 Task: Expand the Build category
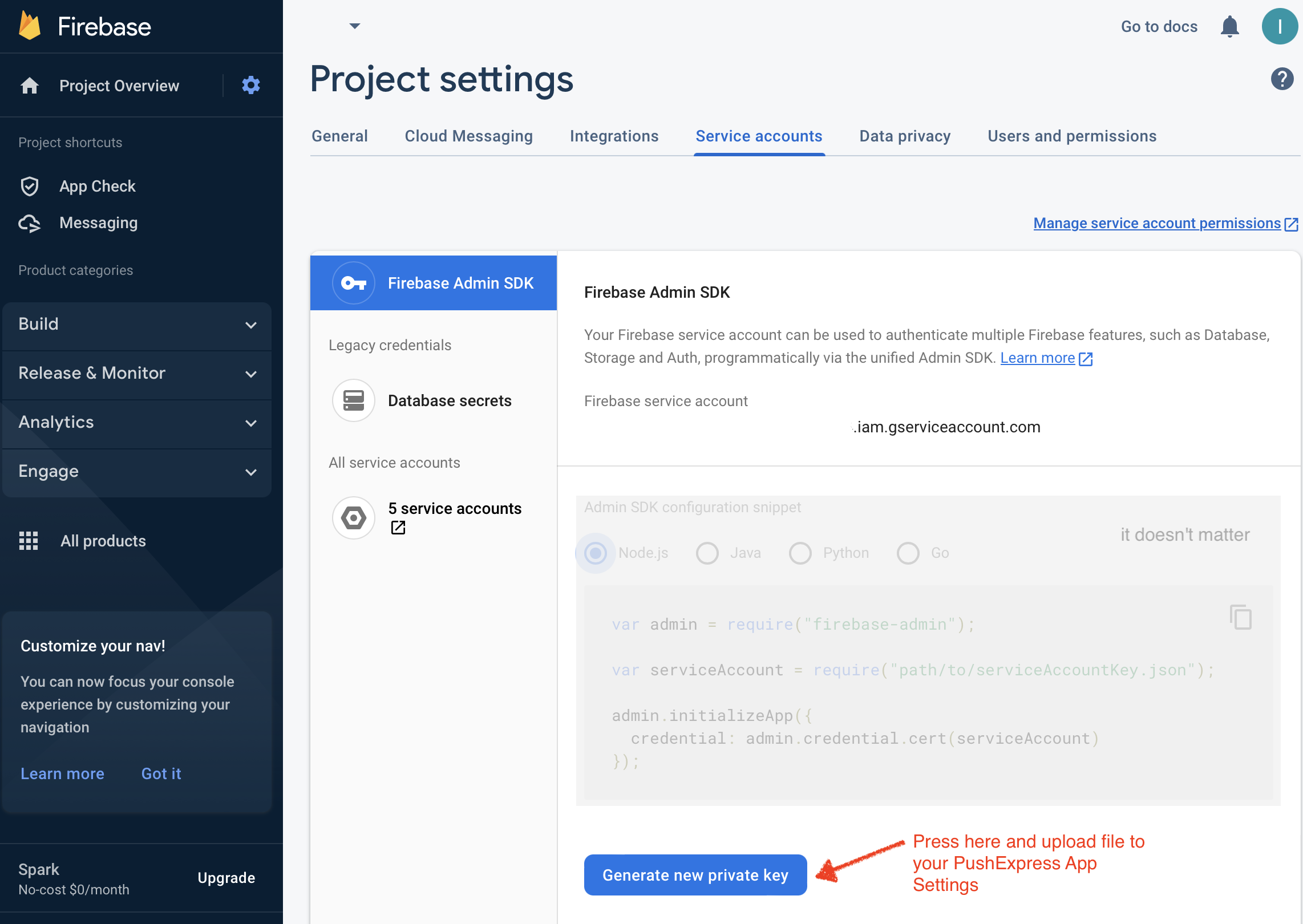coord(137,325)
